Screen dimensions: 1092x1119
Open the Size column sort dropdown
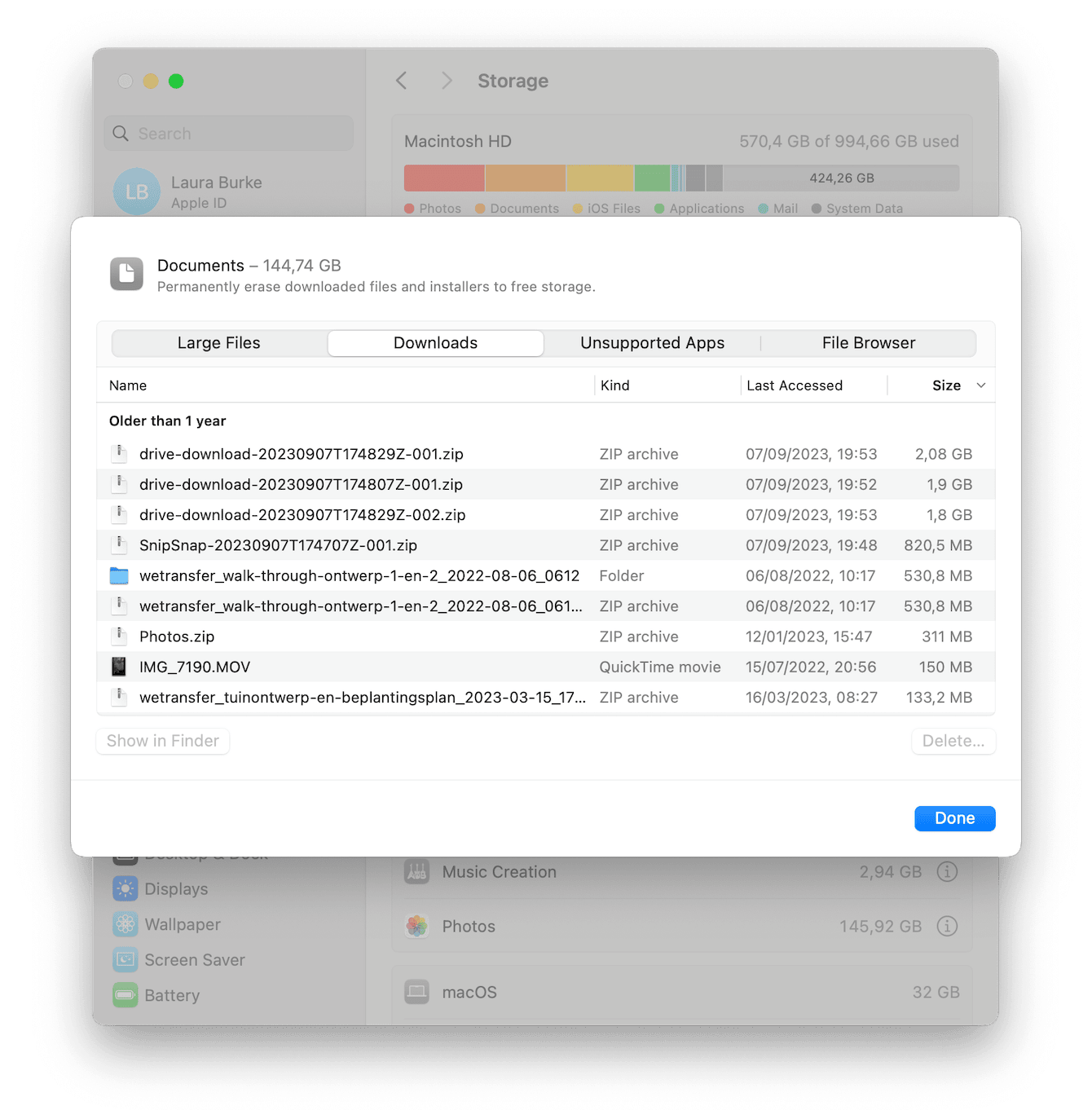click(980, 385)
